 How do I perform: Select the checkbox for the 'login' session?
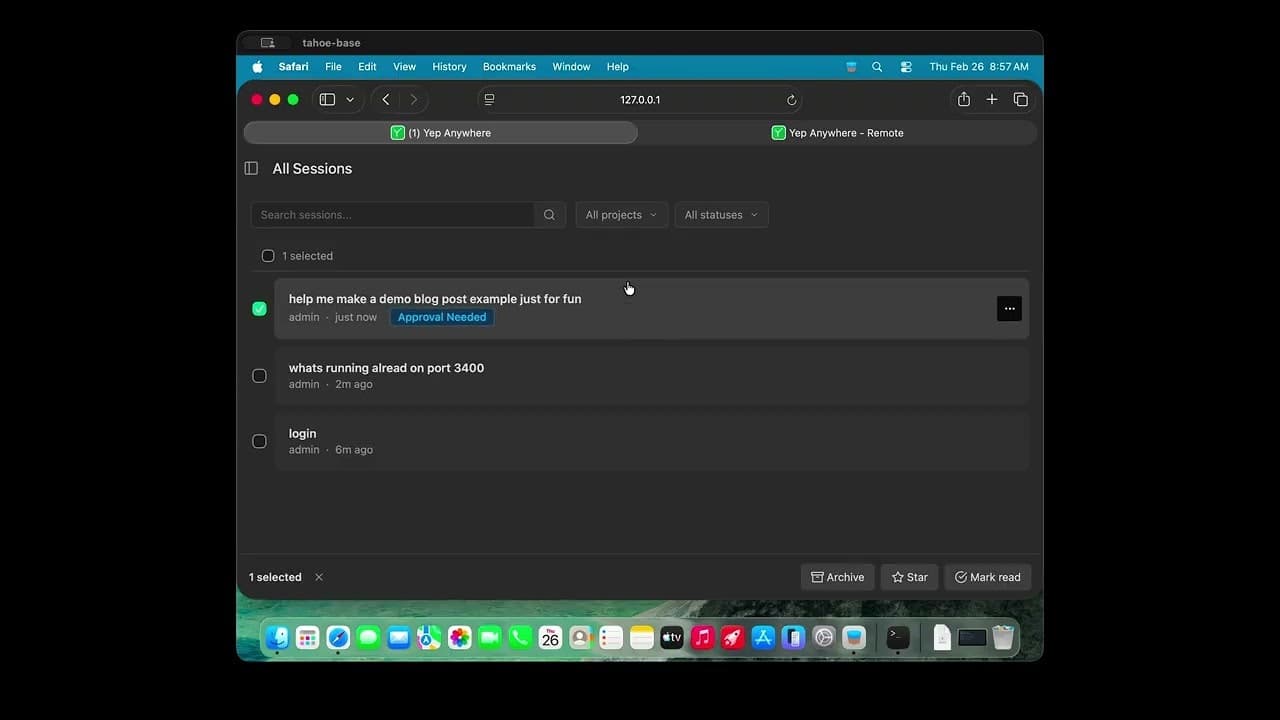point(260,441)
